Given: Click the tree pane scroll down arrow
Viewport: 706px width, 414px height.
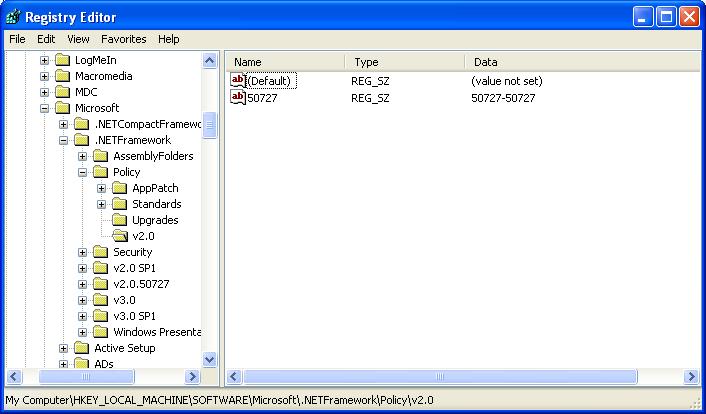Looking at the screenshot, I should coord(209,359).
